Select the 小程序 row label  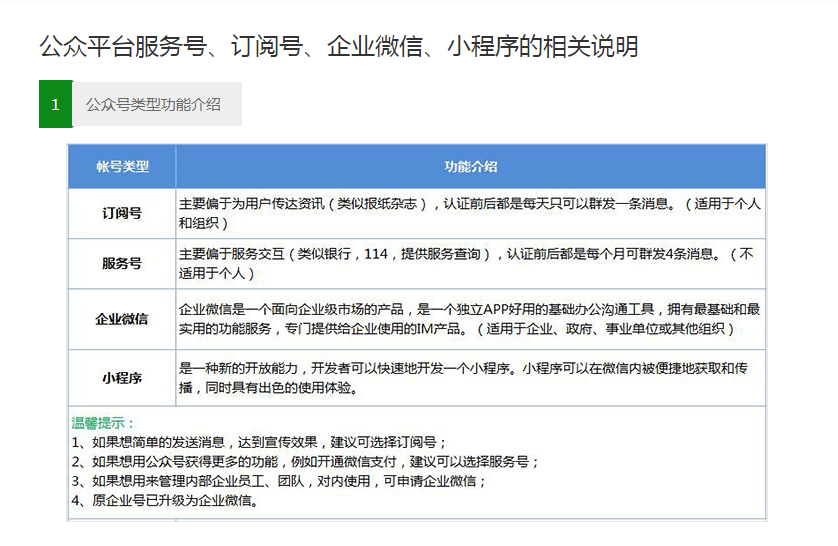[122, 378]
